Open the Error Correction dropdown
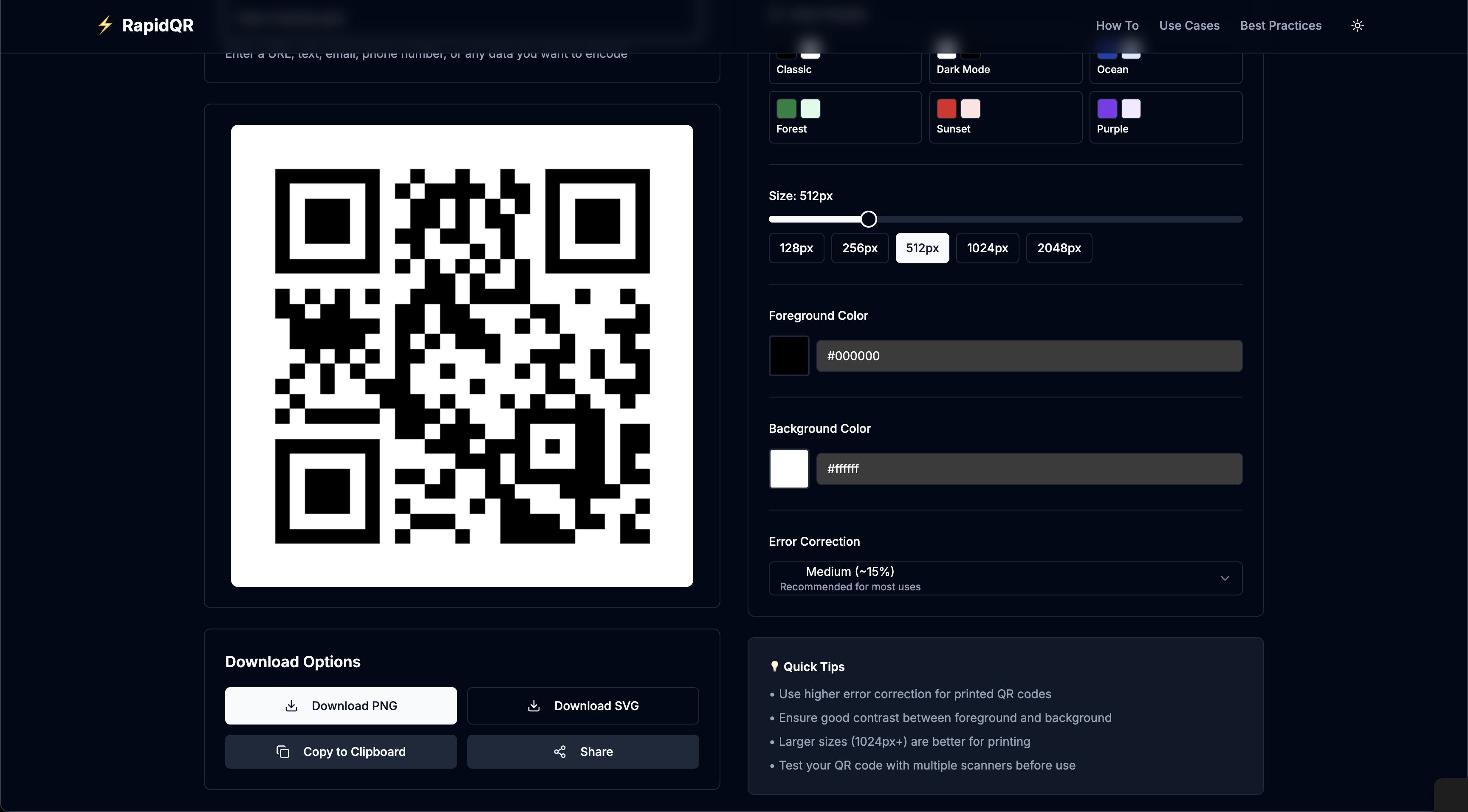This screenshot has height=812, width=1468. coord(1005,578)
